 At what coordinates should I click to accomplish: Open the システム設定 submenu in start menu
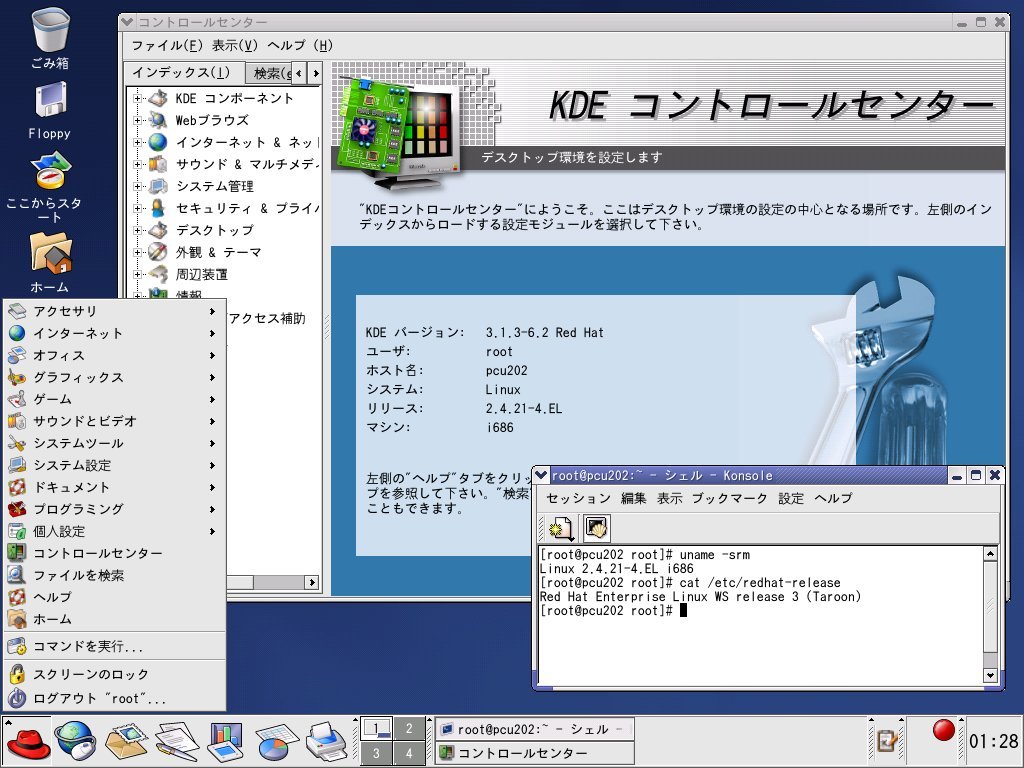coord(114,465)
